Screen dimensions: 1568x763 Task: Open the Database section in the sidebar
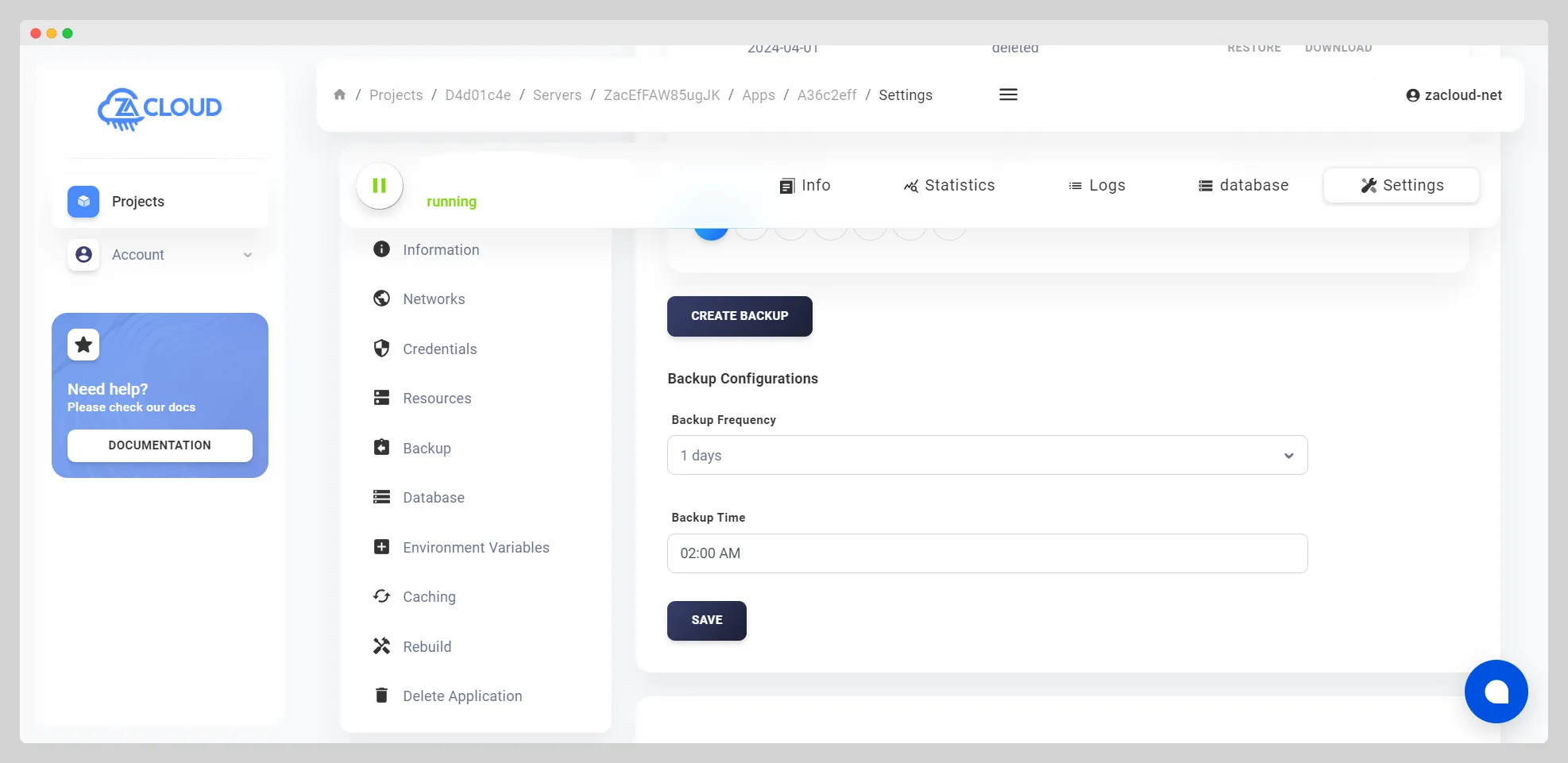[x=433, y=497]
